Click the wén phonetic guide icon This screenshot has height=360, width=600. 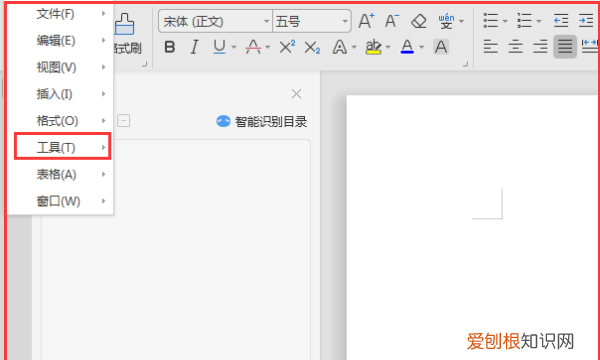[x=447, y=21]
